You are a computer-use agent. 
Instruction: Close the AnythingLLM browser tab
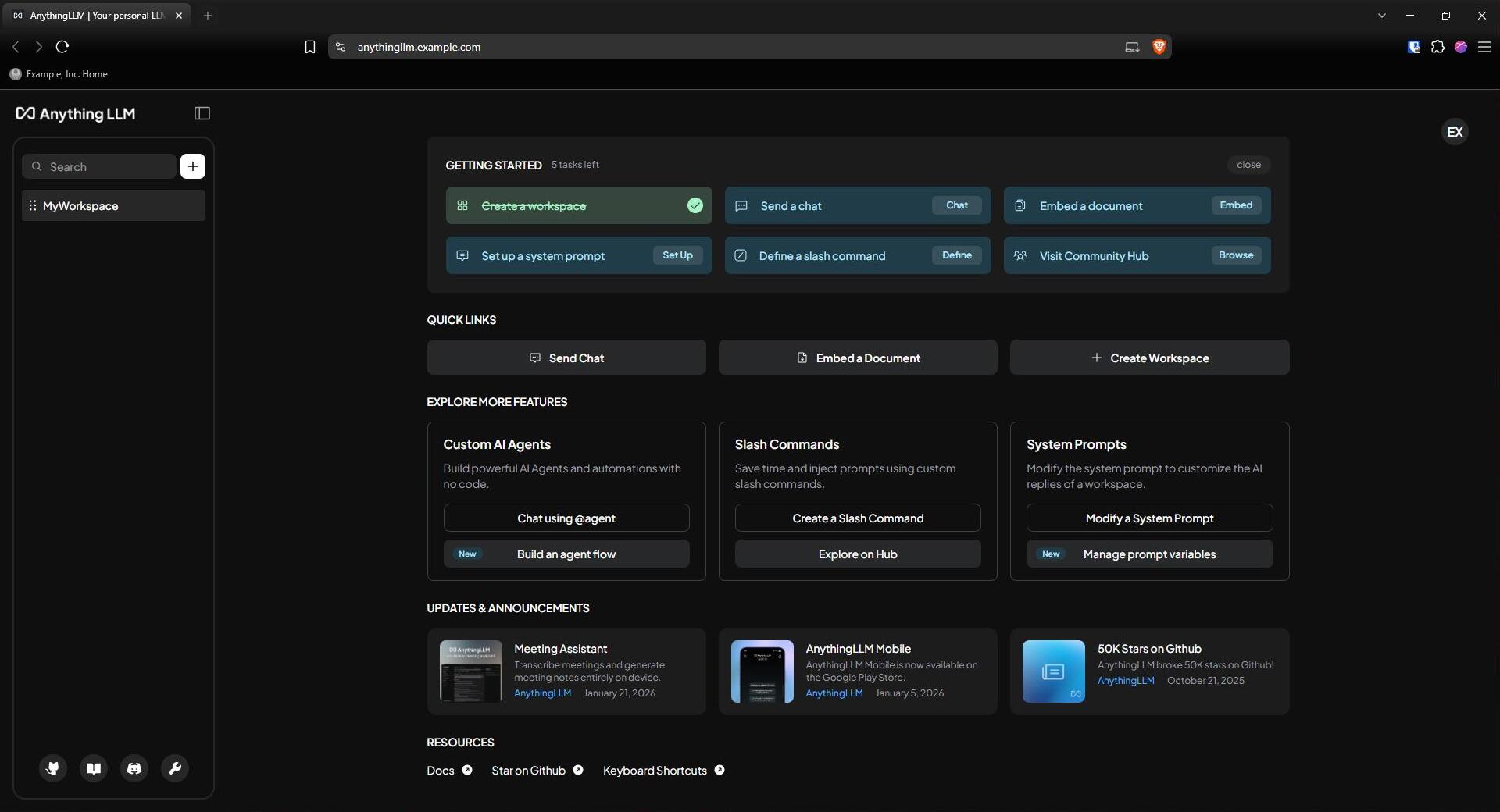tap(179, 16)
